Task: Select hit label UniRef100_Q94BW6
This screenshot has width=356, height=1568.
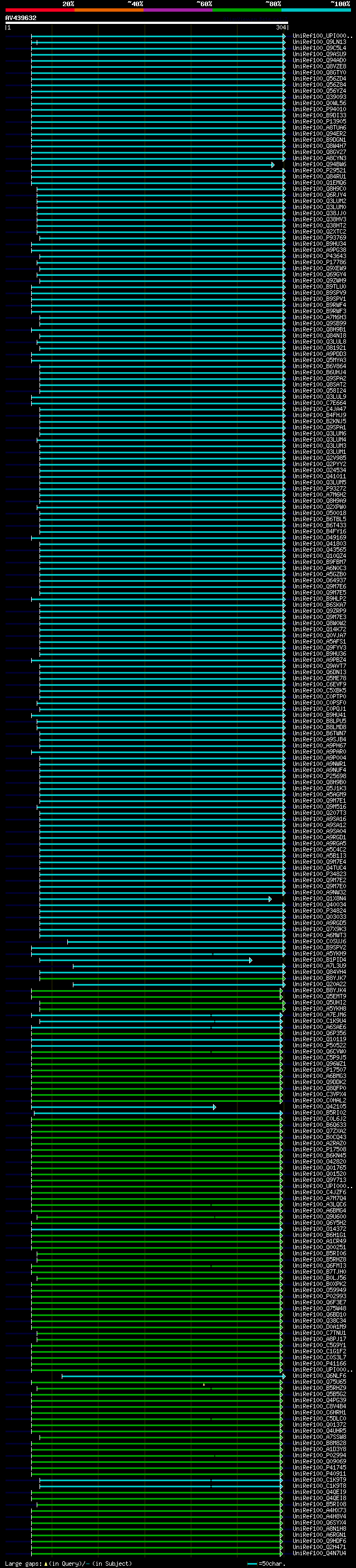Action: pyautogui.click(x=319, y=165)
